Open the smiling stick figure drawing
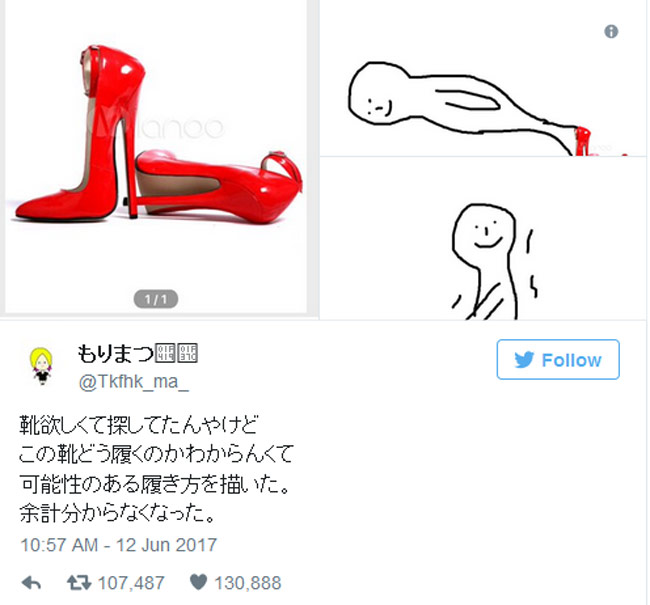This screenshot has height=605, width=650. tap(483, 238)
